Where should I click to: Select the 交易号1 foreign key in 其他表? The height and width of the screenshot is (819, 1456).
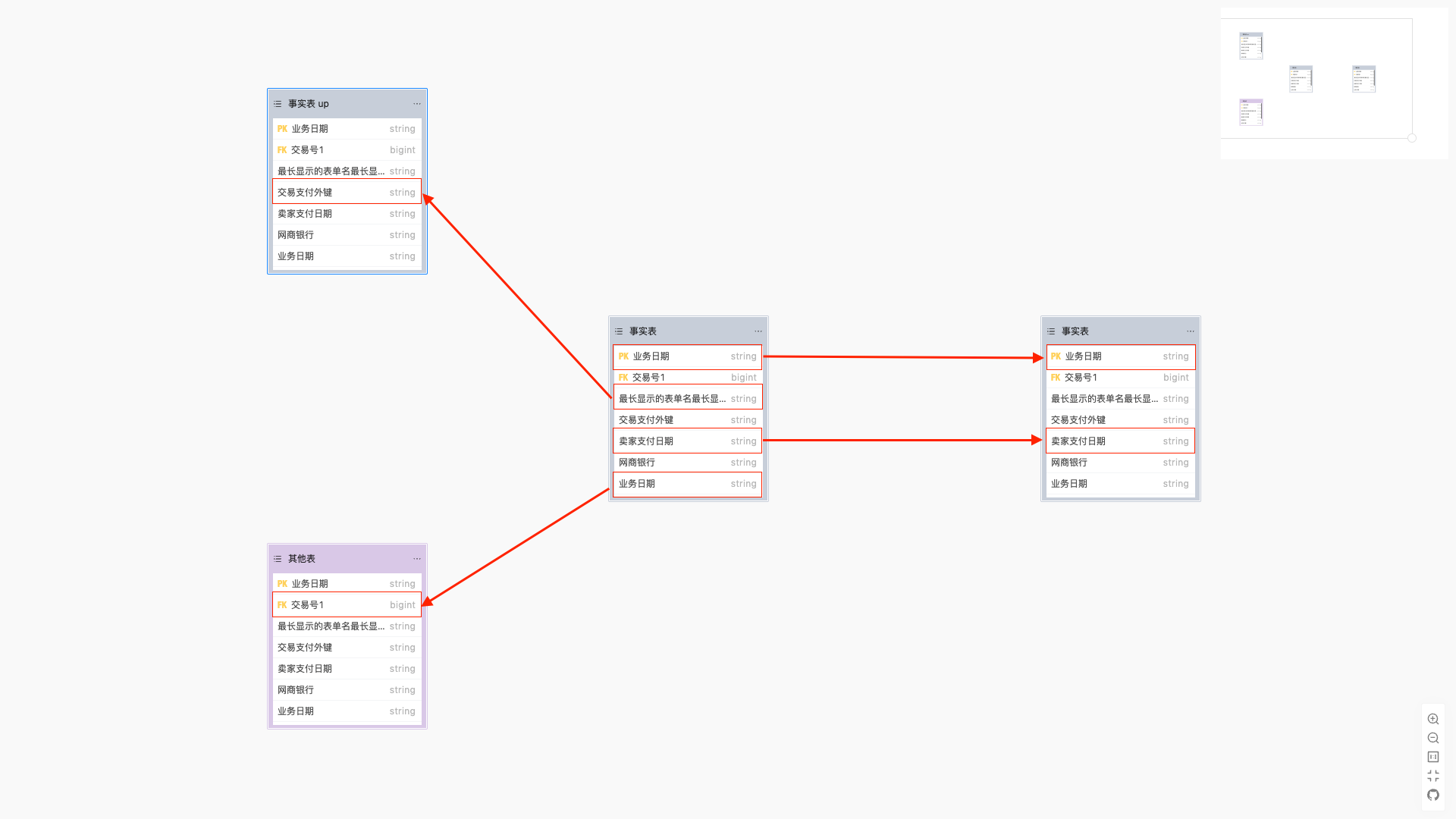[x=347, y=604]
